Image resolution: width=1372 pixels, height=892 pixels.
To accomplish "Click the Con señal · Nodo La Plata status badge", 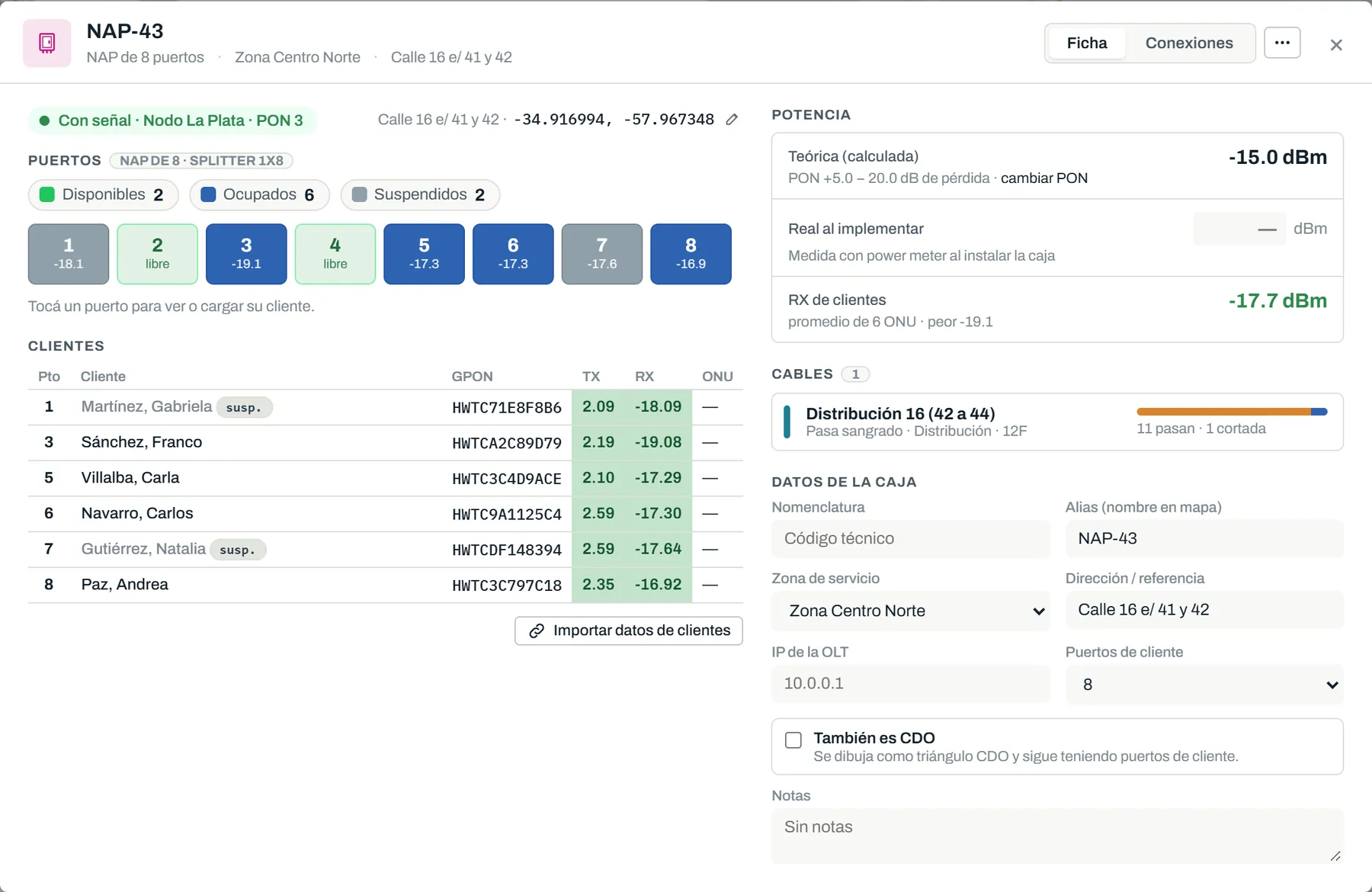I will click(x=171, y=120).
